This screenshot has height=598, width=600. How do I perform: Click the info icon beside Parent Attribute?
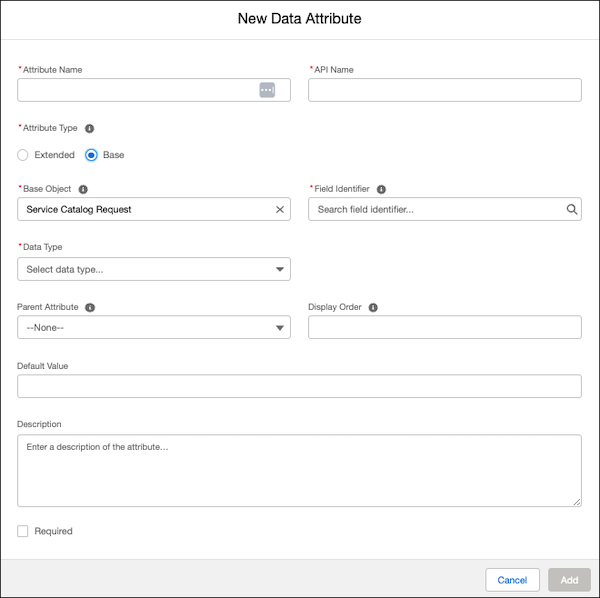coord(90,307)
